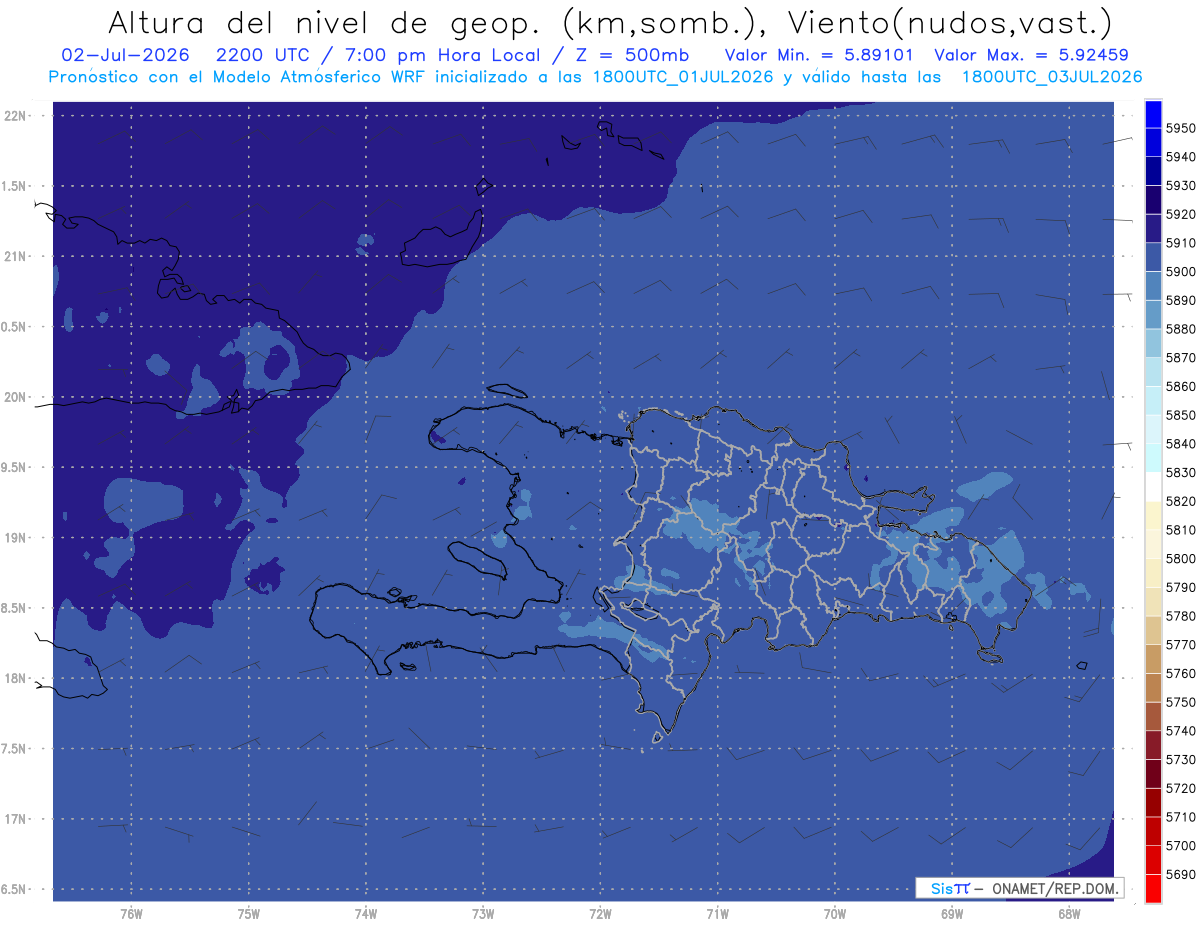1200x927 pixels.
Task: Click the '69W' longitude label
Action: (x=952, y=914)
